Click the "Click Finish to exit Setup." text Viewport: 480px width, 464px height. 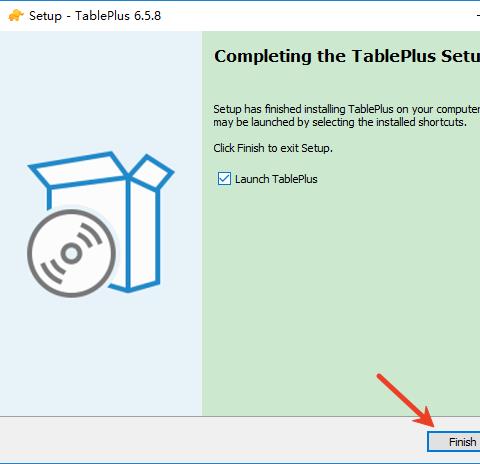tap(273, 148)
